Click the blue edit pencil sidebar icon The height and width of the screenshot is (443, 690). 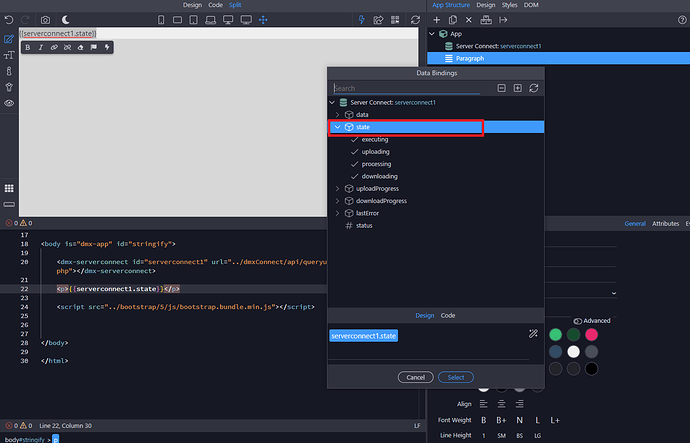(x=9, y=39)
